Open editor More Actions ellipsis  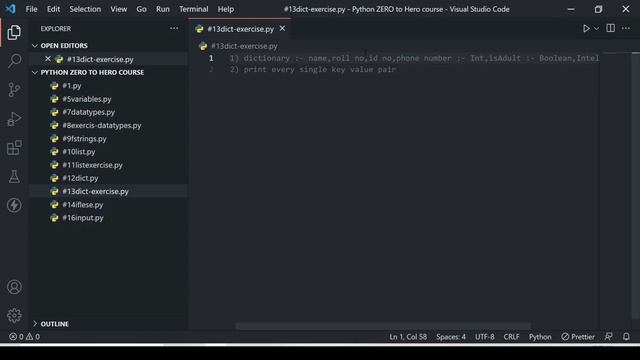coord(626,28)
